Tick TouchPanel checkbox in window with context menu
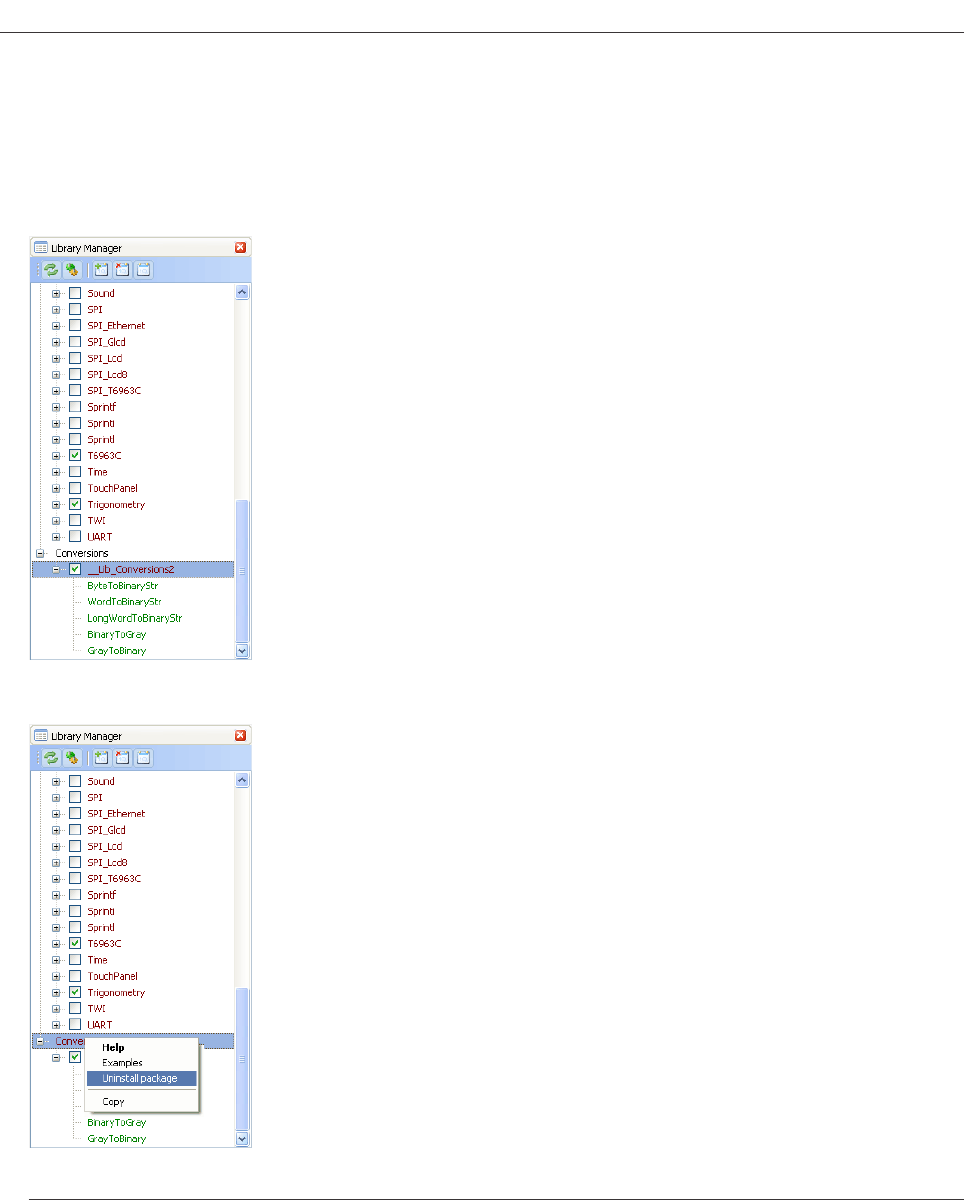Viewport: 966px width, 1200px height. click(x=75, y=976)
